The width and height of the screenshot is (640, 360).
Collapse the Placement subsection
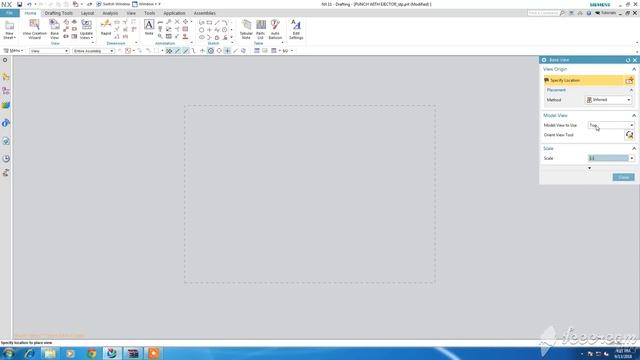(631, 90)
